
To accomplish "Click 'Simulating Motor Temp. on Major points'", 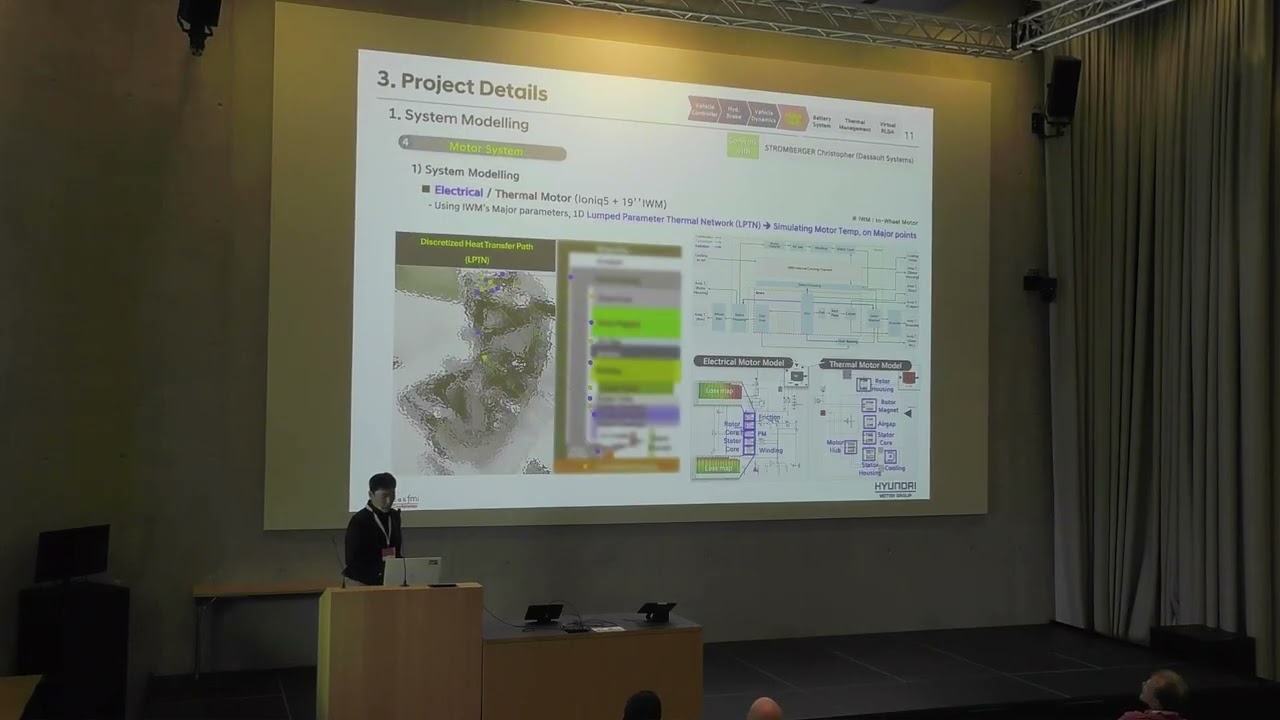I will [x=845, y=232].
